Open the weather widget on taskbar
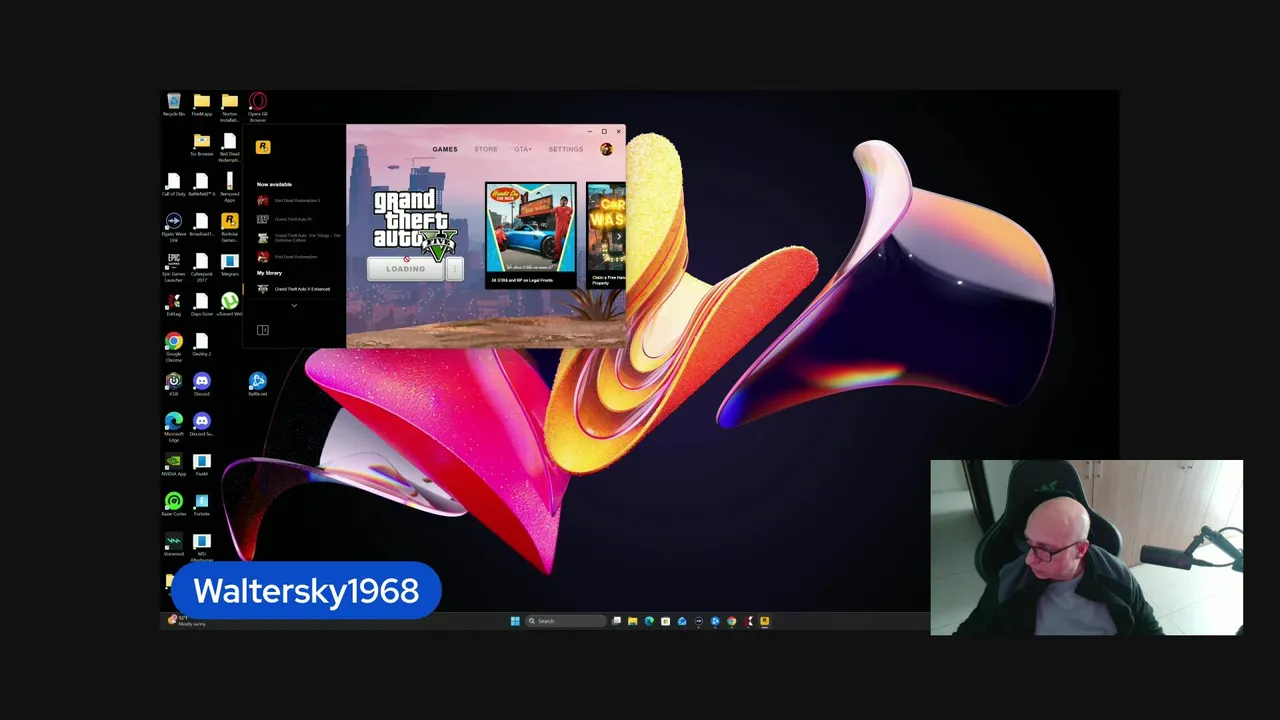Image resolution: width=1280 pixels, height=720 pixels. coord(187,621)
